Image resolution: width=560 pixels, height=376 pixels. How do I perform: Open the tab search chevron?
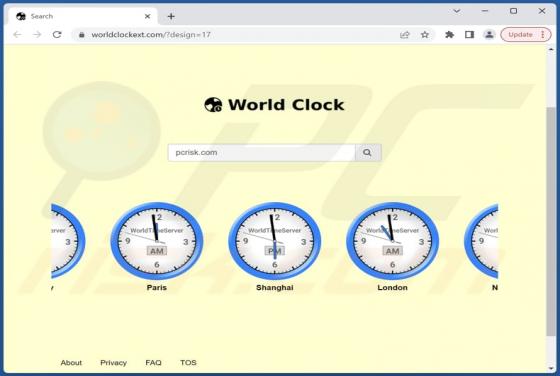[x=456, y=11]
